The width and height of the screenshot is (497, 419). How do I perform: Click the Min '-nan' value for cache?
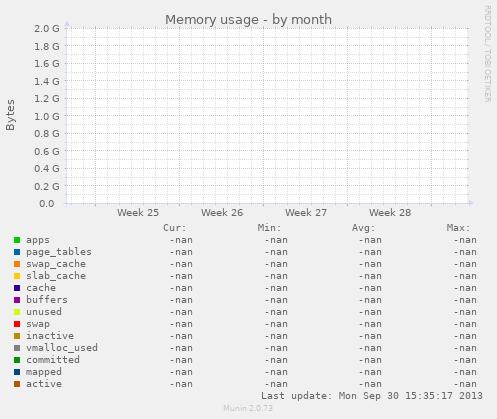[x=276, y=288]
